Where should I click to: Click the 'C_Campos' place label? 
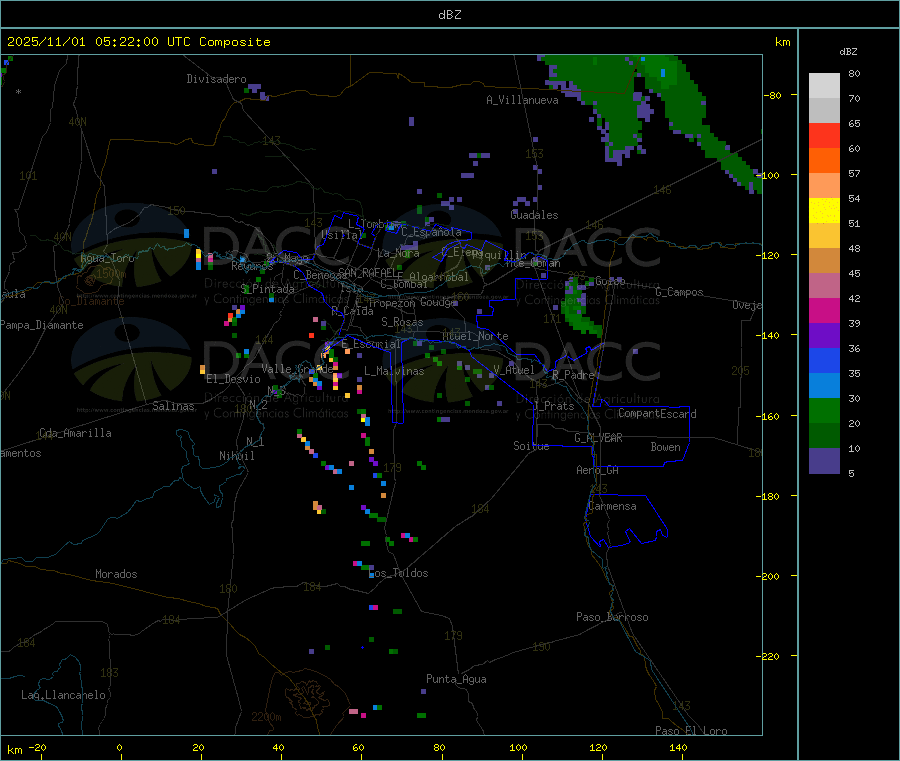(680, 292)
